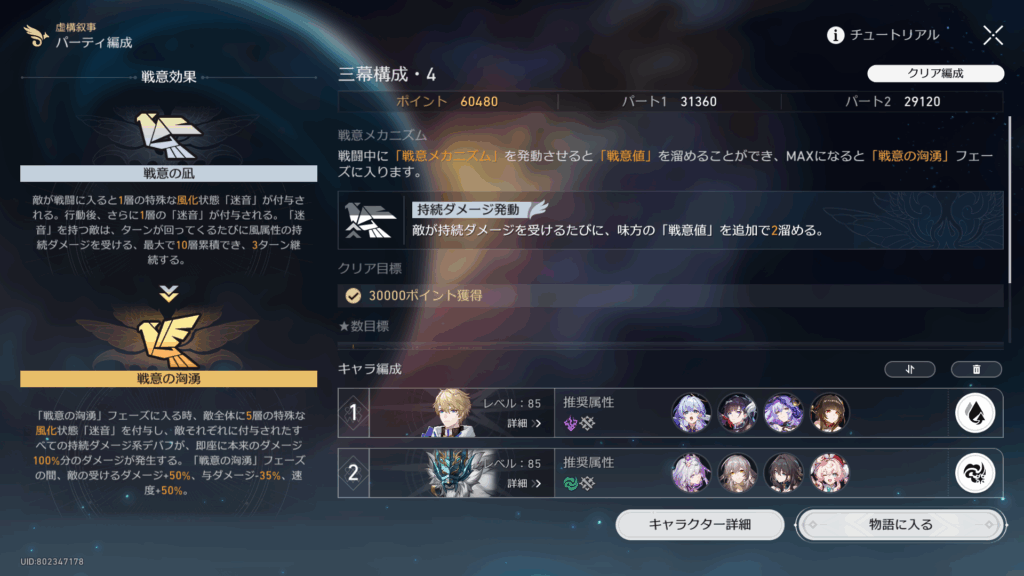Click the trash icon to clear characters
The image size is (1024, 576).
coord(976,370)
